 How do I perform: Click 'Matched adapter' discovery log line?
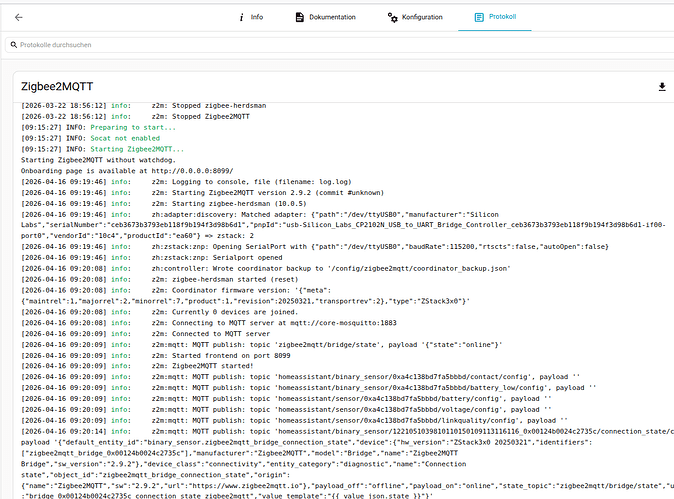(260, 214)
